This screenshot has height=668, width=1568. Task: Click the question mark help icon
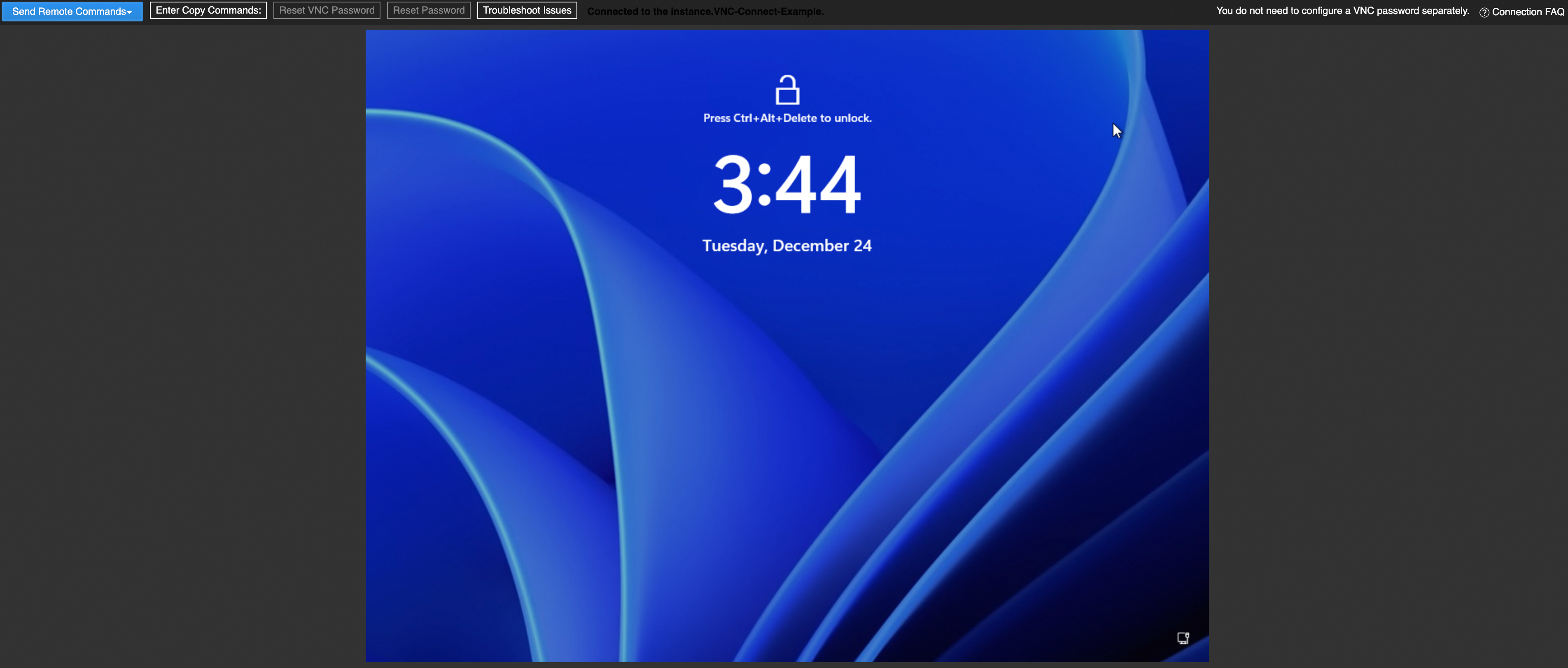(x=1484, y=12)
